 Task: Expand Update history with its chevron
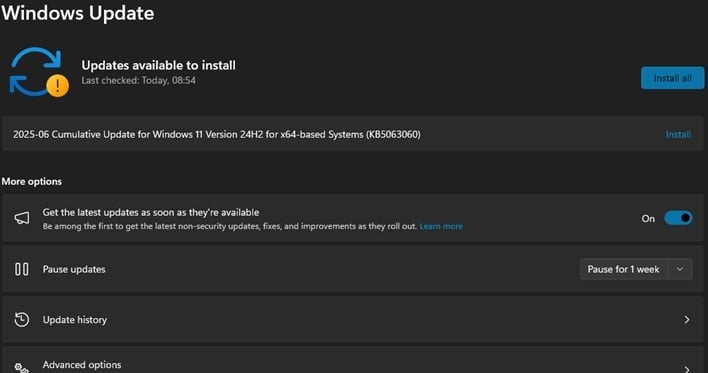point(686,320)
